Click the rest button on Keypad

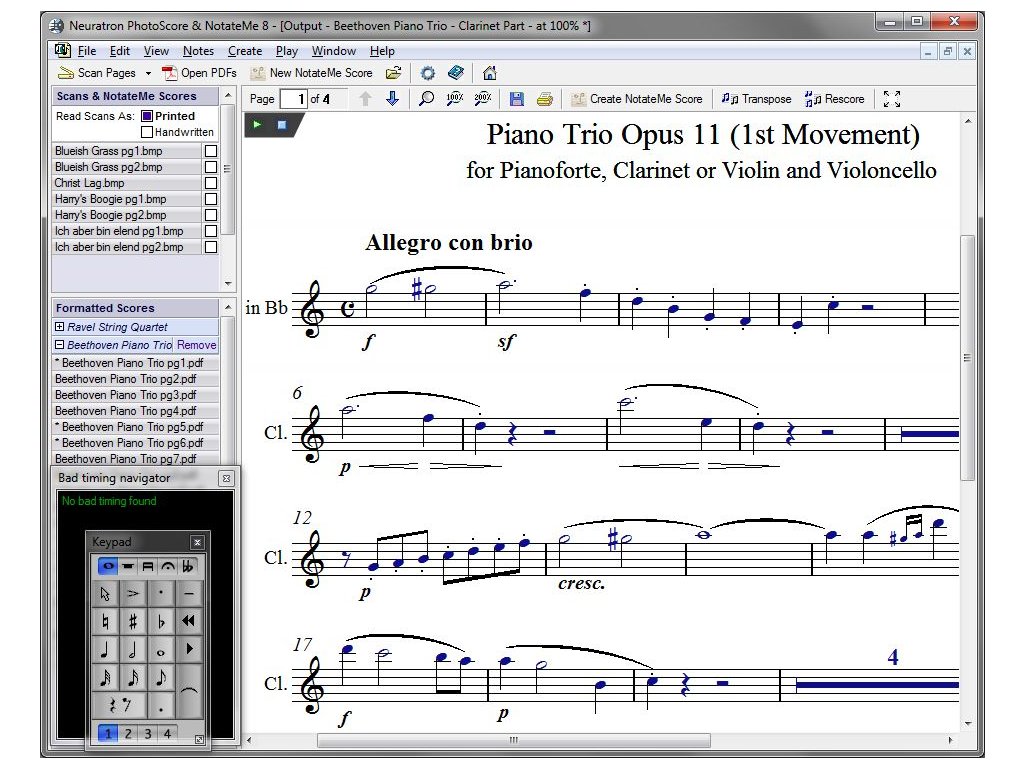click(120, 705)
